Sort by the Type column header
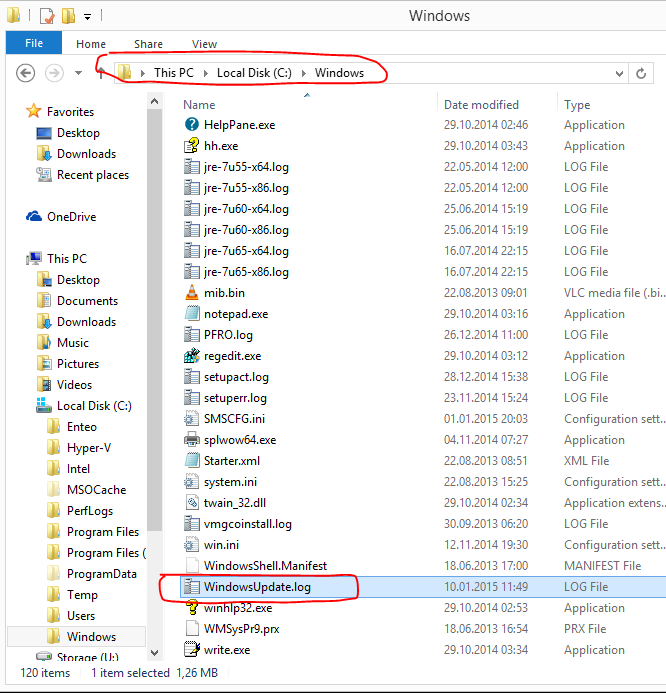This screenshot has height=693, width=666. coord(577,105)
